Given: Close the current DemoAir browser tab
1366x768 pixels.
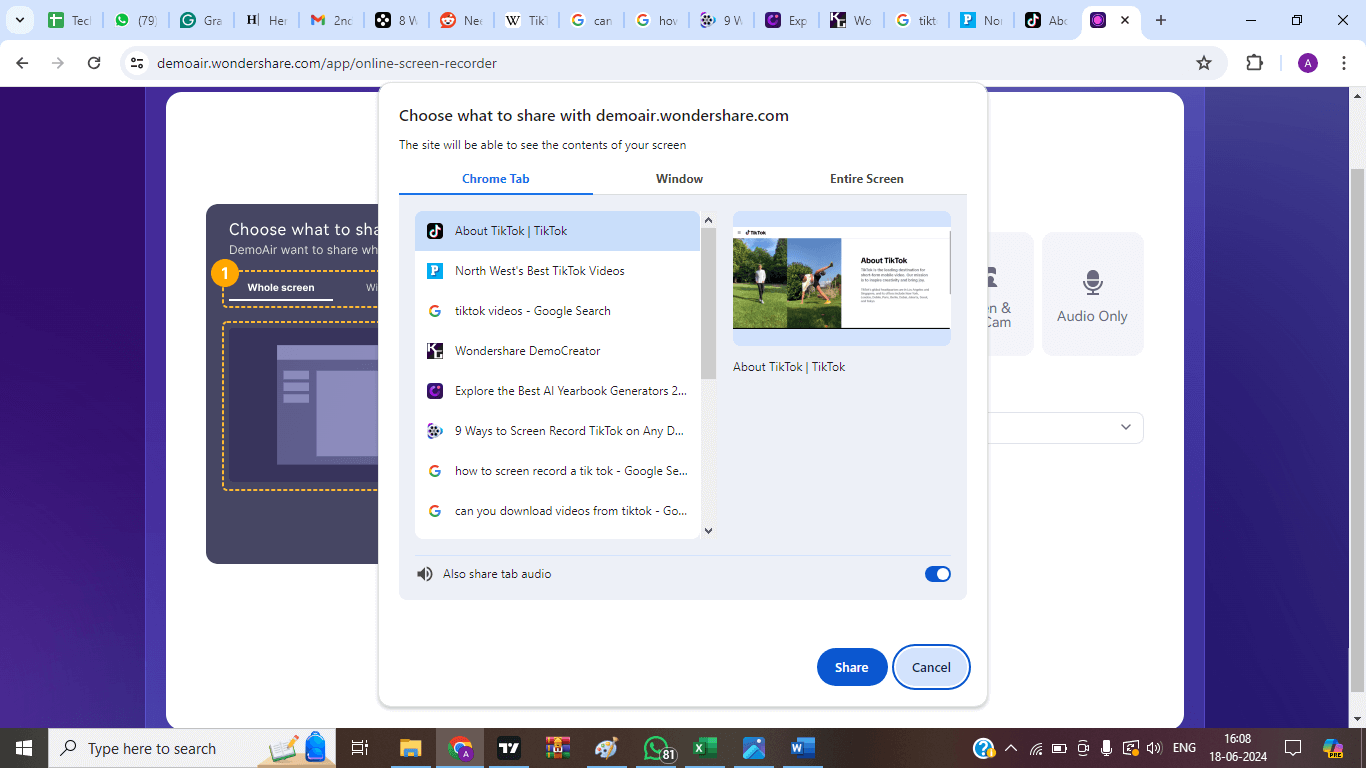Looking at the screenshot, I should point(1126,20).
